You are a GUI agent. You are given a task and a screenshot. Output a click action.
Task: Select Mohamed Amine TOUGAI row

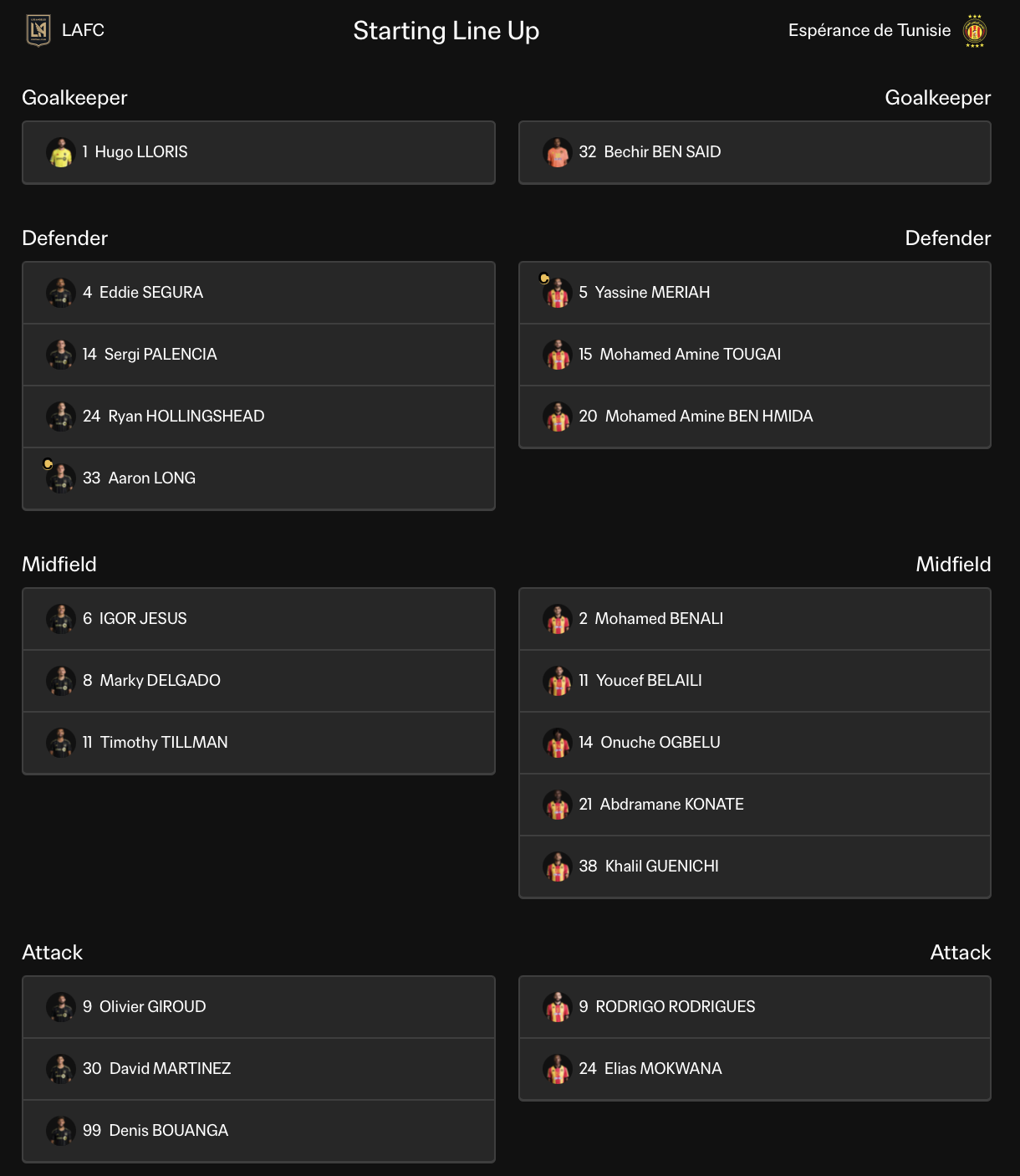pos(755,355)
